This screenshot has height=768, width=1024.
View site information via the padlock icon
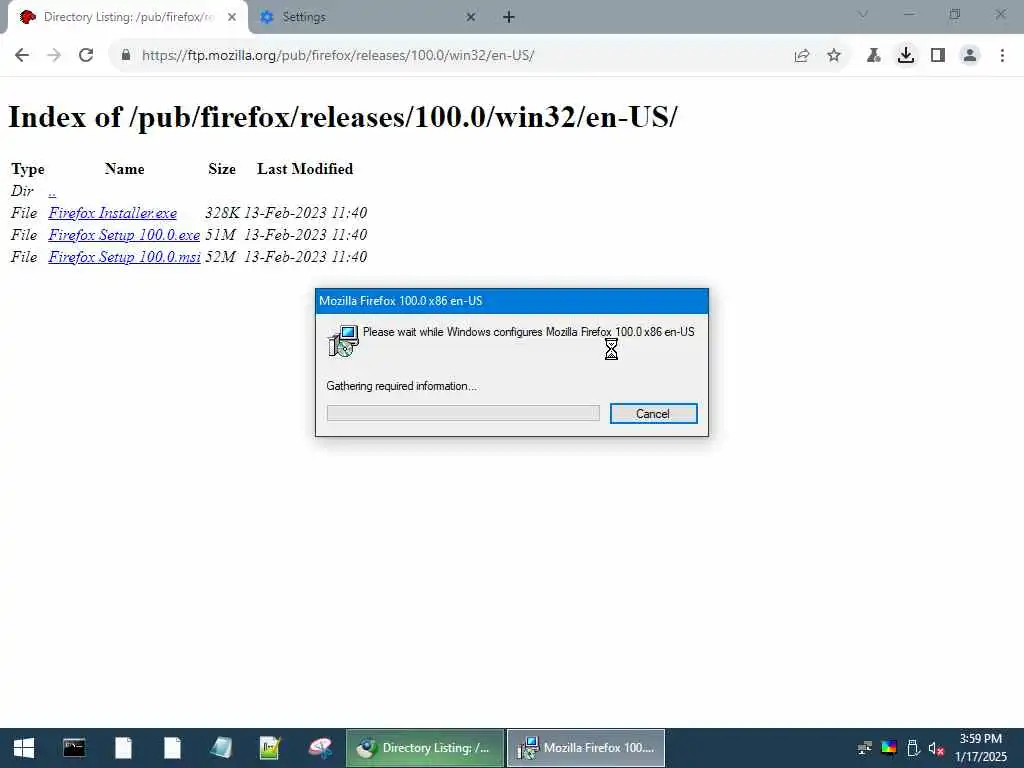click(x=126, y=56)
